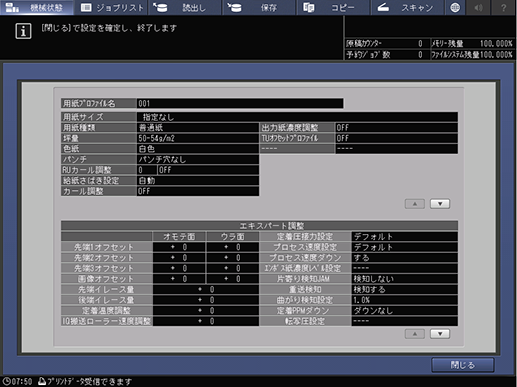This screenshot has height=387, width=517.
Task: Click the printer status icon in bottom bar
Action: coord(42,381)
